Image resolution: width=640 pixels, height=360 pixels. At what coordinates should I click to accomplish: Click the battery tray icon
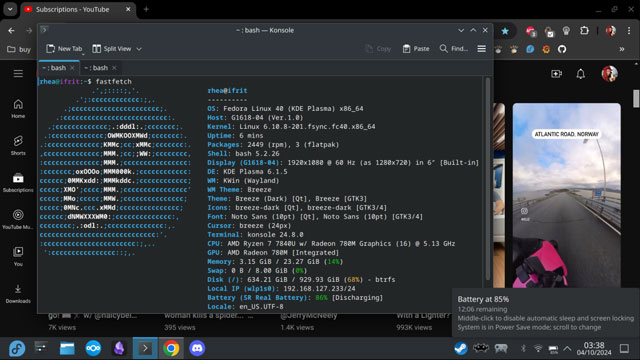pos(553,349)
